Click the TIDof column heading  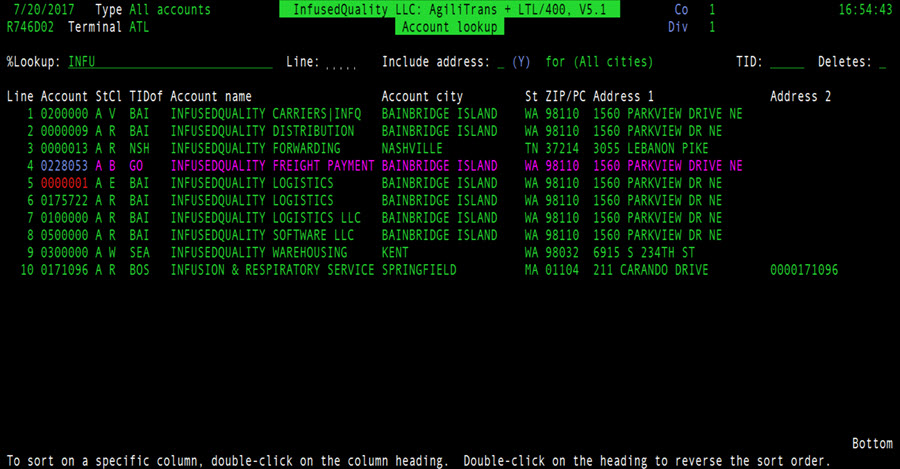pyautogui.click(x=145, y=96)
